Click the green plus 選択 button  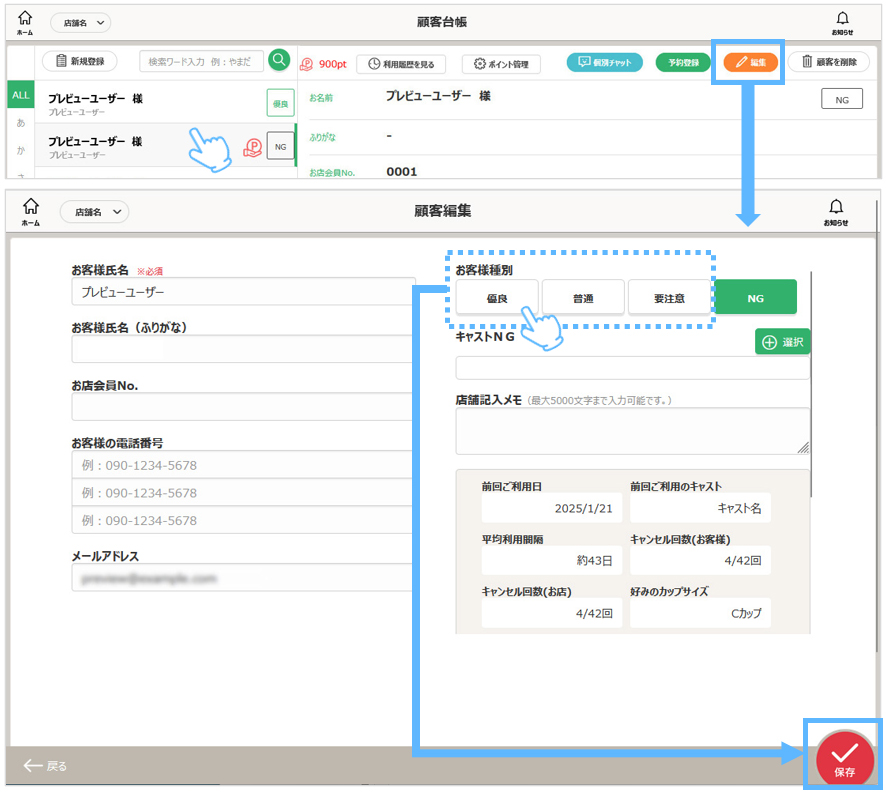[x=783, y=342]
